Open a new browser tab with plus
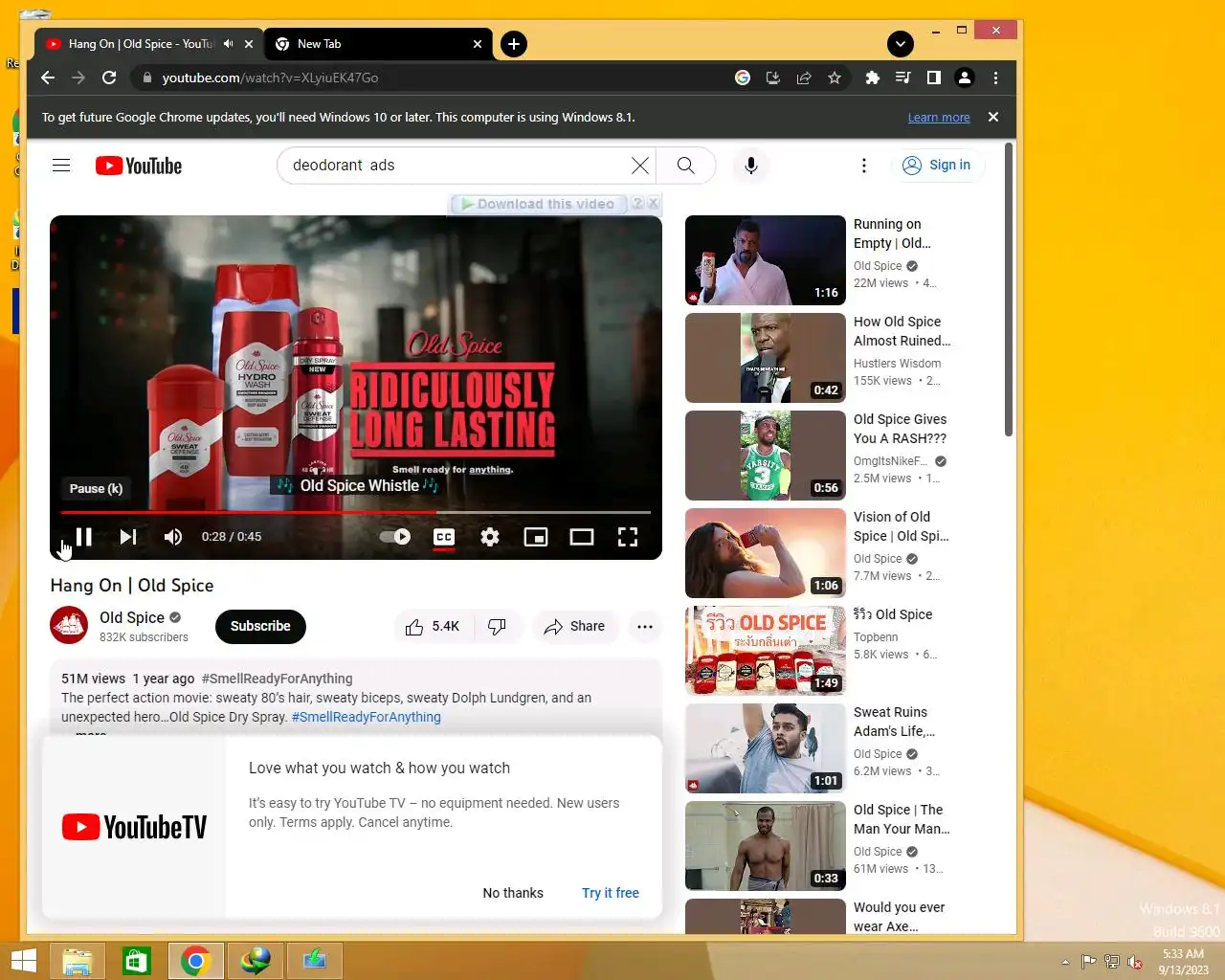This screenshot has width=1225, height=980. point(514,44)
